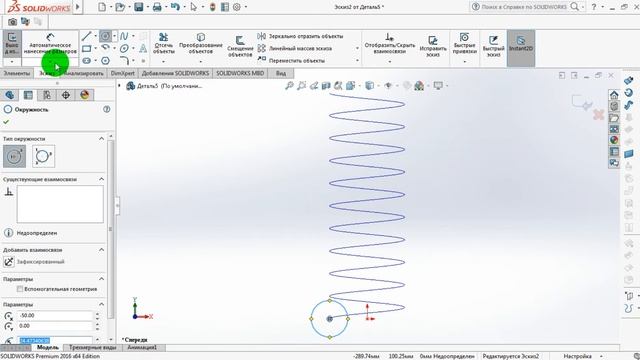640x360 pixels.
Task: Select the Sketch Fillet tool
Action: click(124, 60)
